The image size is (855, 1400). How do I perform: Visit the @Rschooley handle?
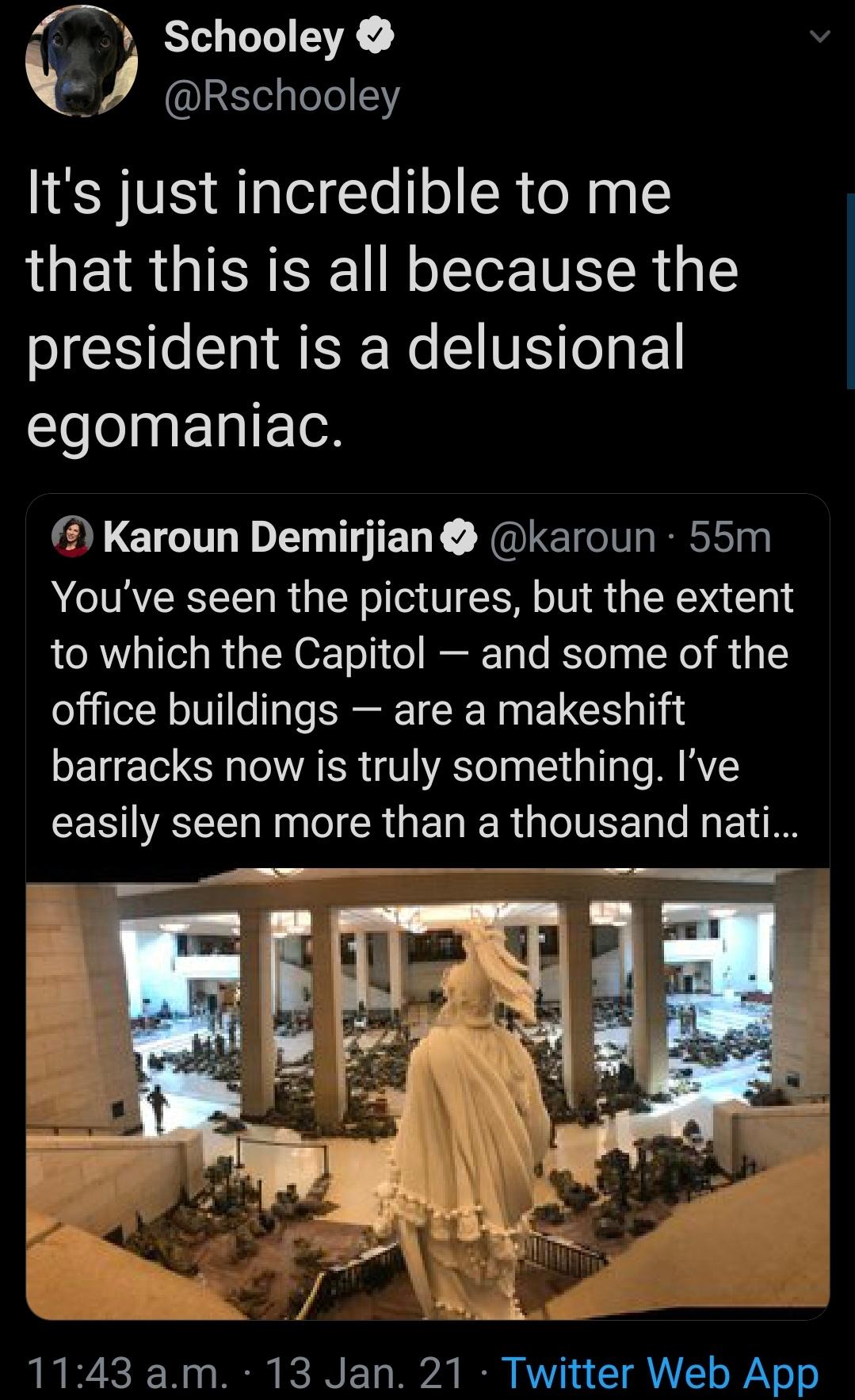[x=281, y=97]
